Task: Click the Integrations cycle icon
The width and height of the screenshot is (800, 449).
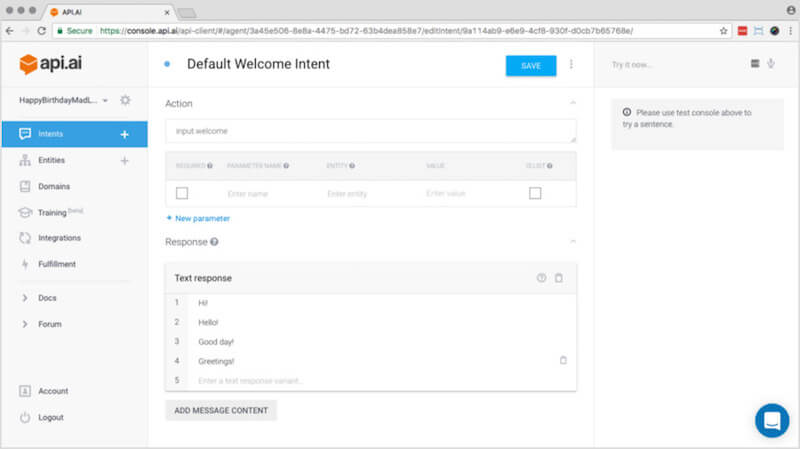Action: pyautogui.click(x=25, y=238)
